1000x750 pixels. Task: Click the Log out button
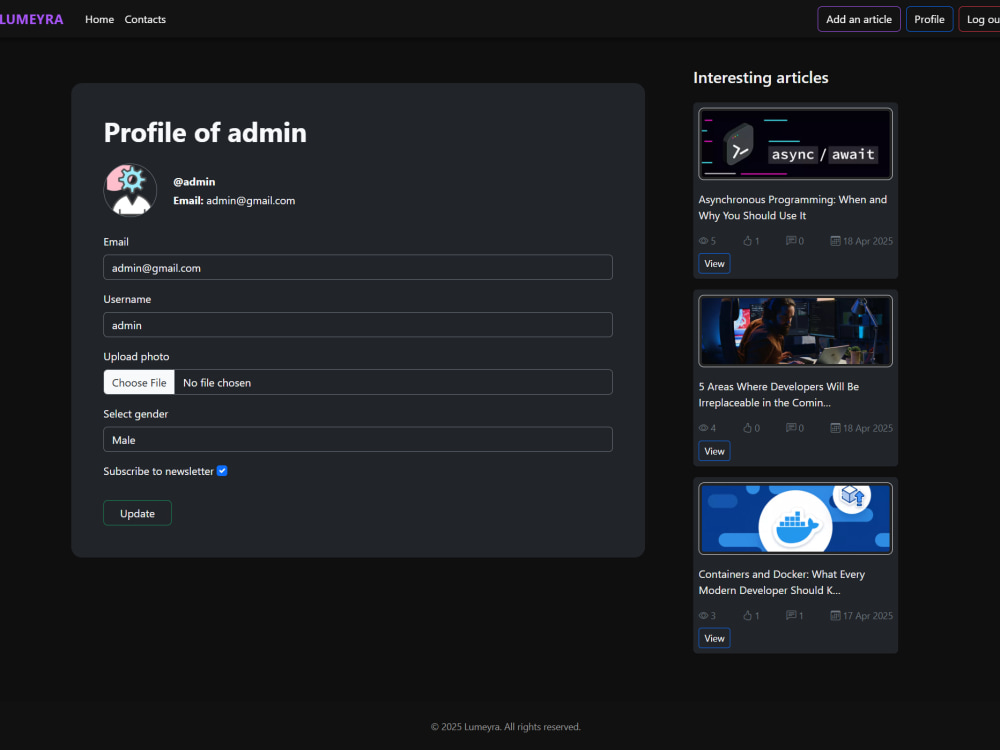click(x=980, y=19)
